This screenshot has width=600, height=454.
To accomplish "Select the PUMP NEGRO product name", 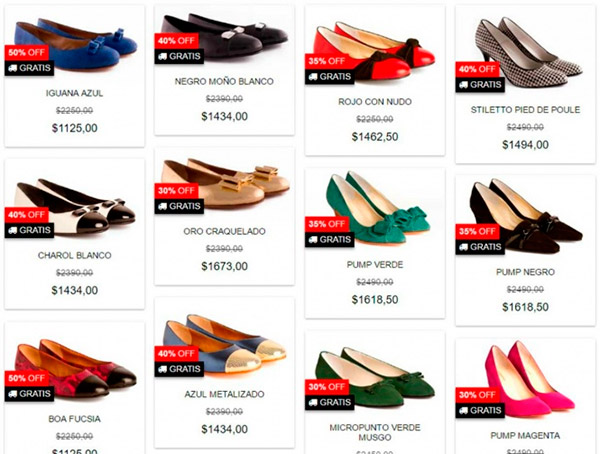I will 525,272.
